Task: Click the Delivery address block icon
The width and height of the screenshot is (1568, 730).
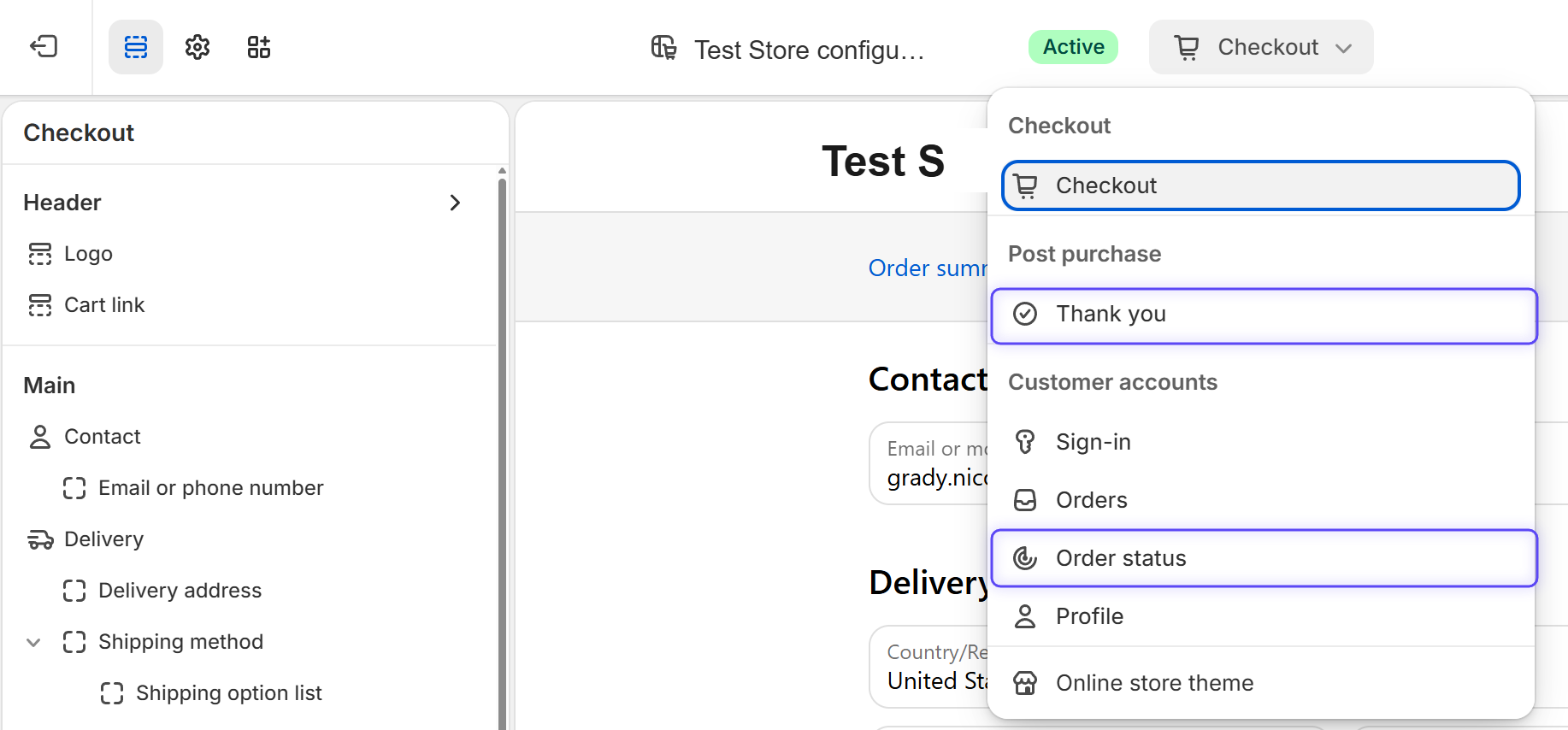Action: (74, 591)
